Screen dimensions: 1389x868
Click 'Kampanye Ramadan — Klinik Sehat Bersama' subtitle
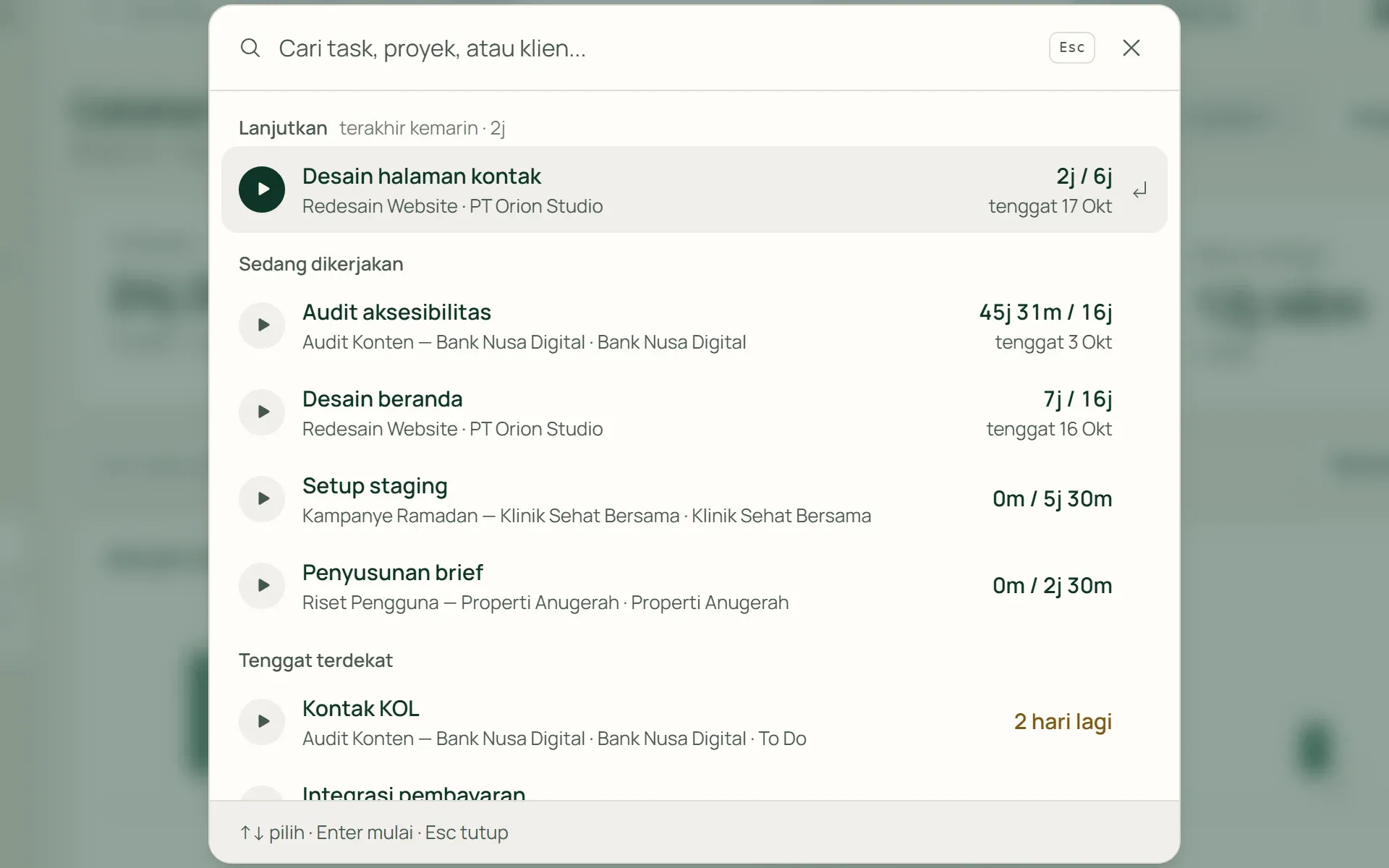491,516
